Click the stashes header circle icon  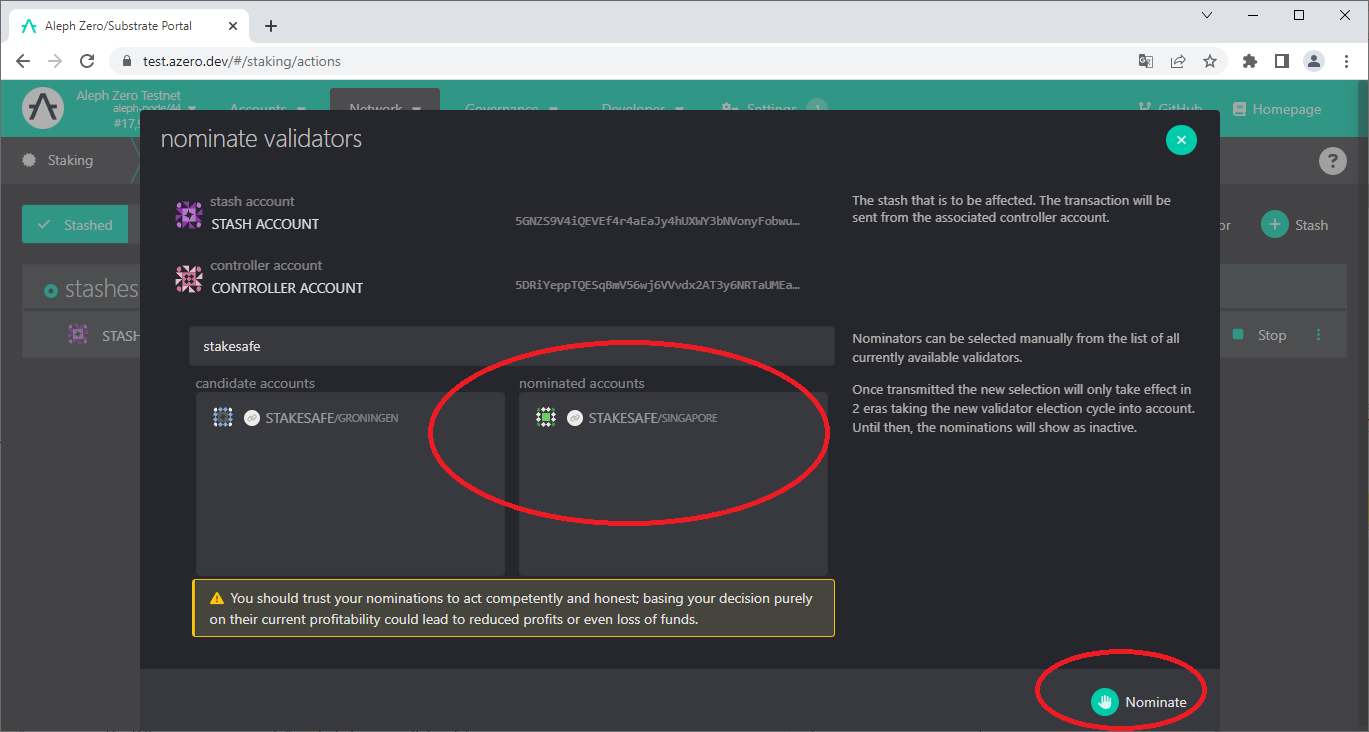click(51, 291)
